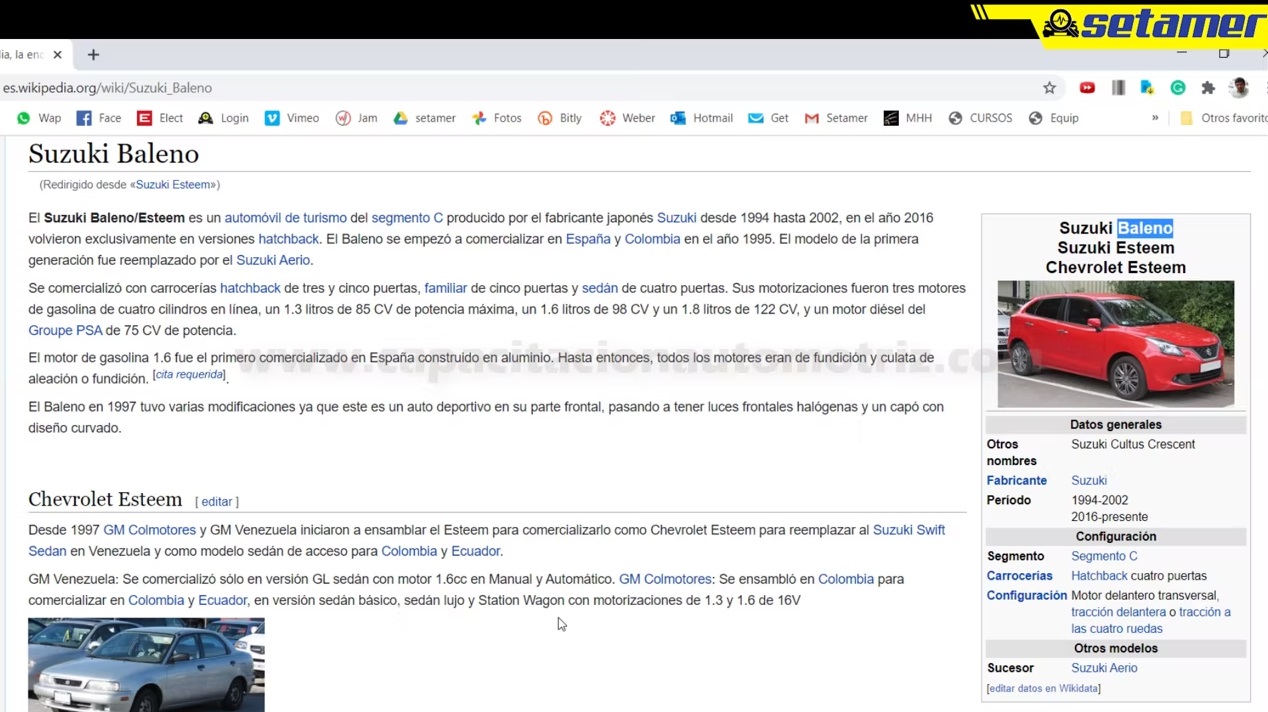1268x712 pixels.
Task: Open the Hotmail bookmark
Action: pos(702,118)
